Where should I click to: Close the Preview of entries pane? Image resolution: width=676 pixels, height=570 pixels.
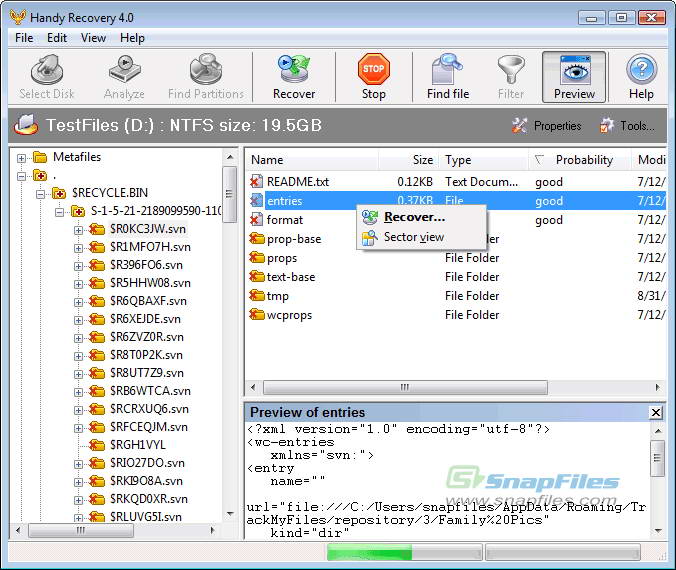(x=656, y=413)
